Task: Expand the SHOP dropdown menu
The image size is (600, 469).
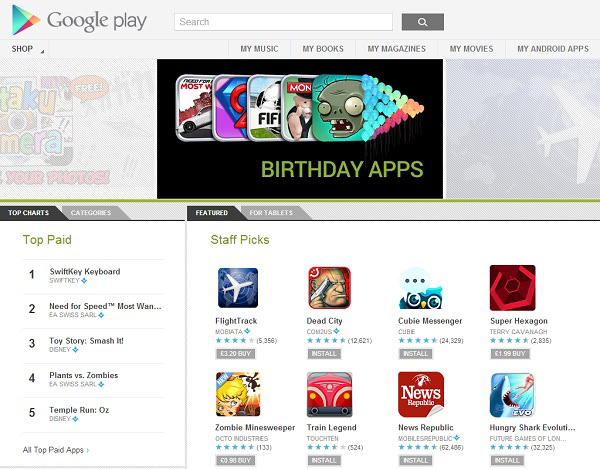Action: click(24, 49)
